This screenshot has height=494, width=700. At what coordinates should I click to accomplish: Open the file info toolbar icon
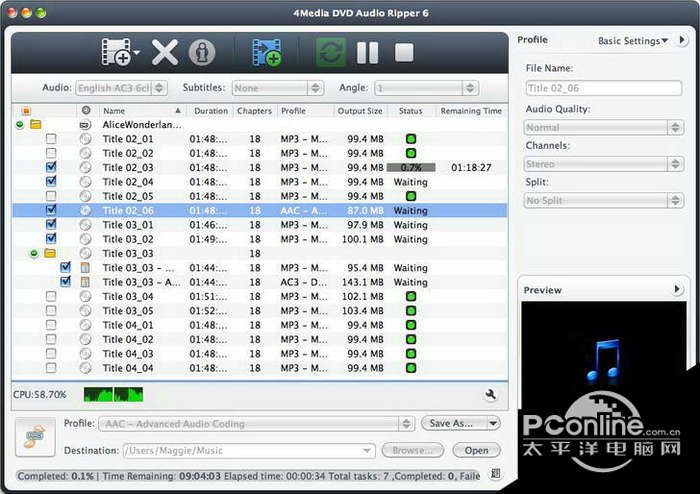[202, 53]
